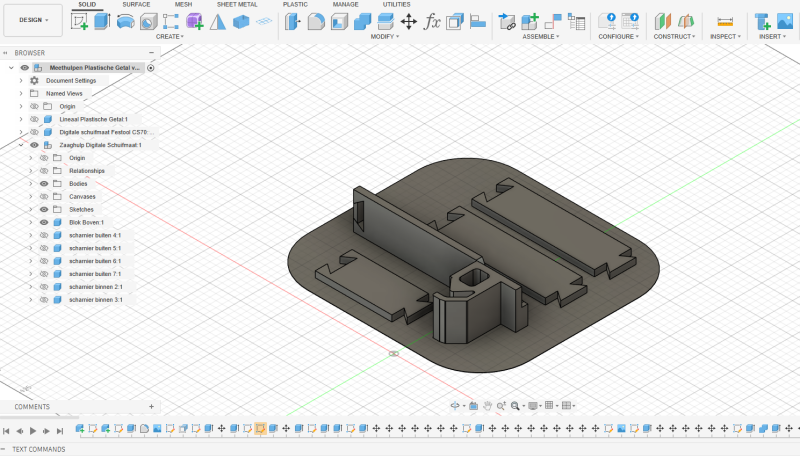Switch to the UTILITIES tab
The width and height of the screenshot is (800, 457).
pos(396,5)
